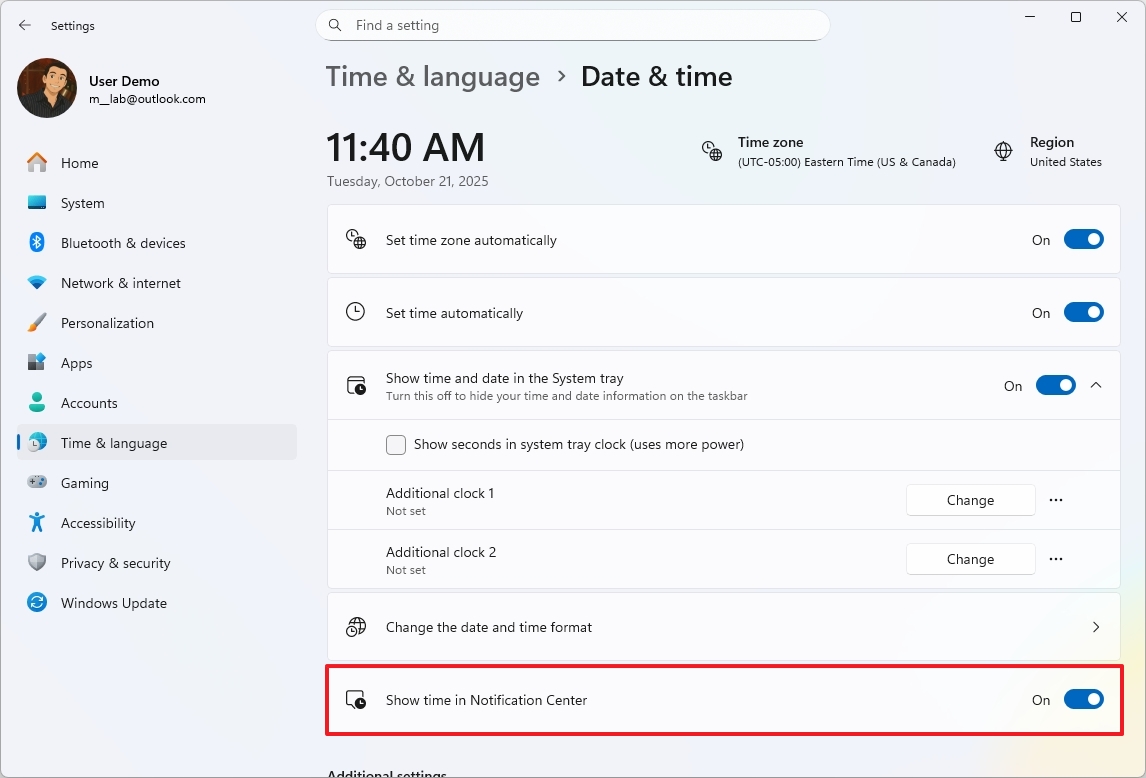Click Change for Additional clock 1

(970, 500)
